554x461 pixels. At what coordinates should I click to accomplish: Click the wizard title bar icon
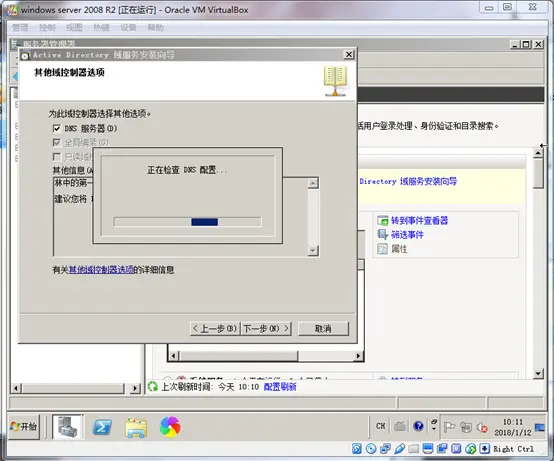coord(25,55)
